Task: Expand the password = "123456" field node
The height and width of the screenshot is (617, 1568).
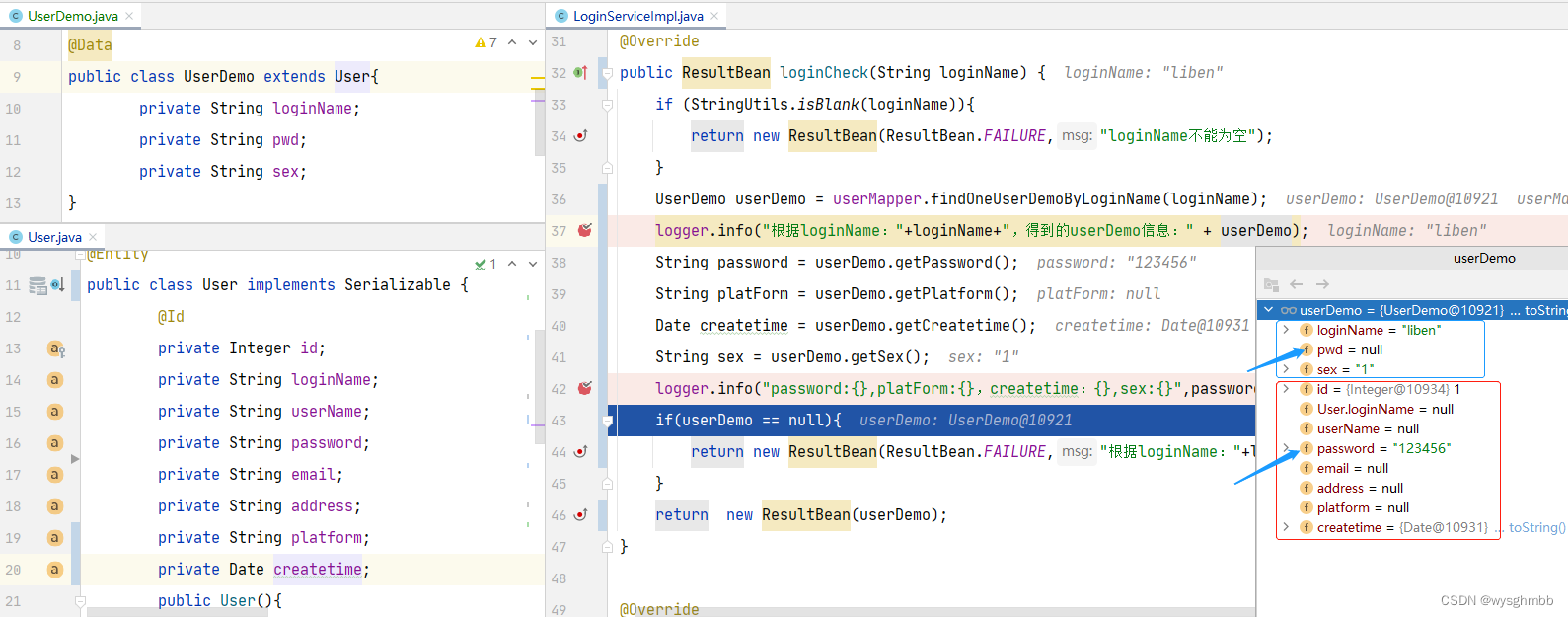Action: [1286, 448]
